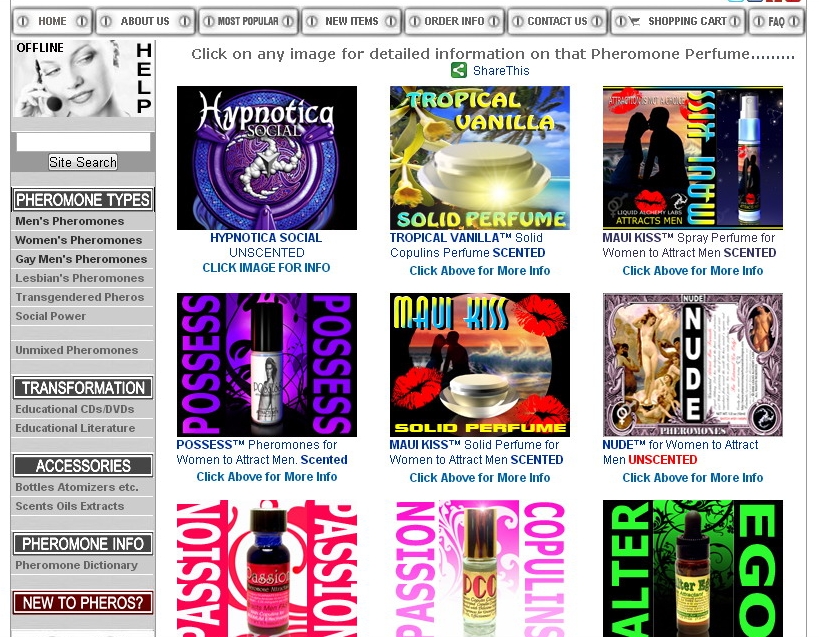Open the offline live help image
The image size is (819, 637).
(x=83, y=79)
